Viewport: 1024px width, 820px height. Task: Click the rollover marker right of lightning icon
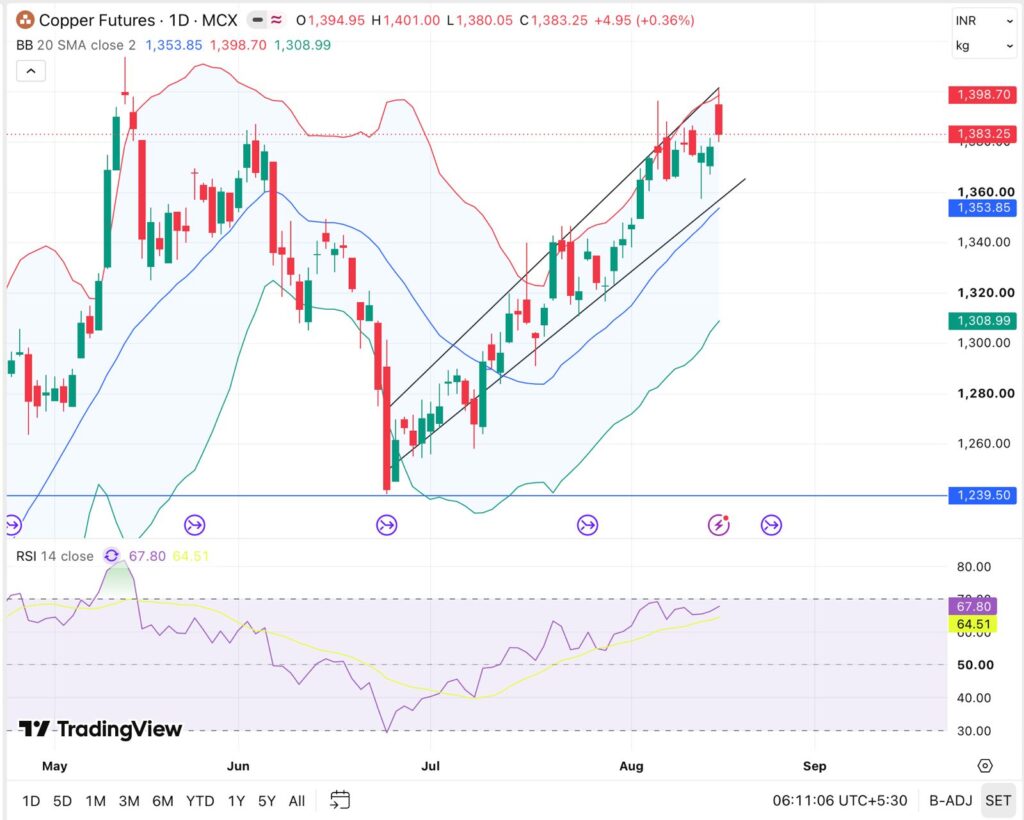[771, 524]
